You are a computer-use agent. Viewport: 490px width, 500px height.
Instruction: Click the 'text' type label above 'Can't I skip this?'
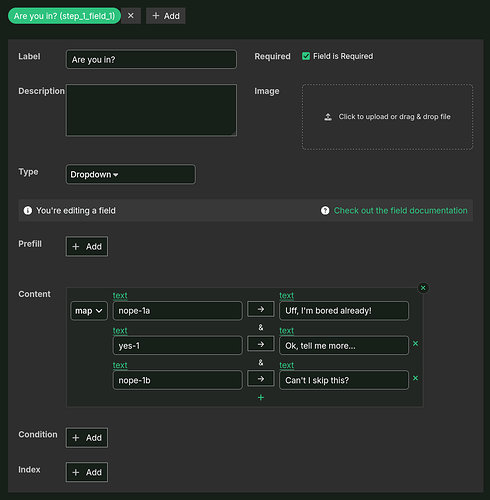287,365
